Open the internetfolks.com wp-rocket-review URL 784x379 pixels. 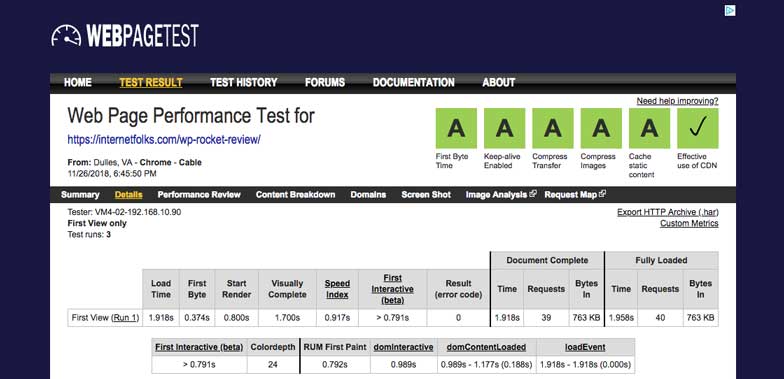(164, 140)
